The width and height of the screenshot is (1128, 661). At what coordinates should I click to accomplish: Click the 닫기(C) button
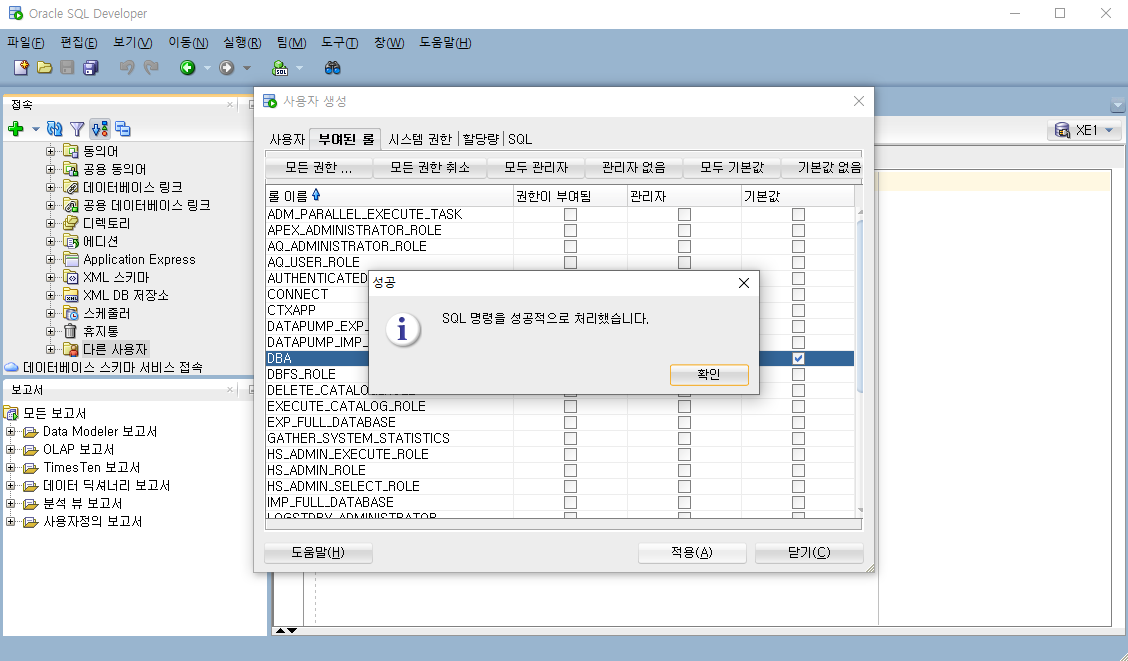click(x=809, y=552)
